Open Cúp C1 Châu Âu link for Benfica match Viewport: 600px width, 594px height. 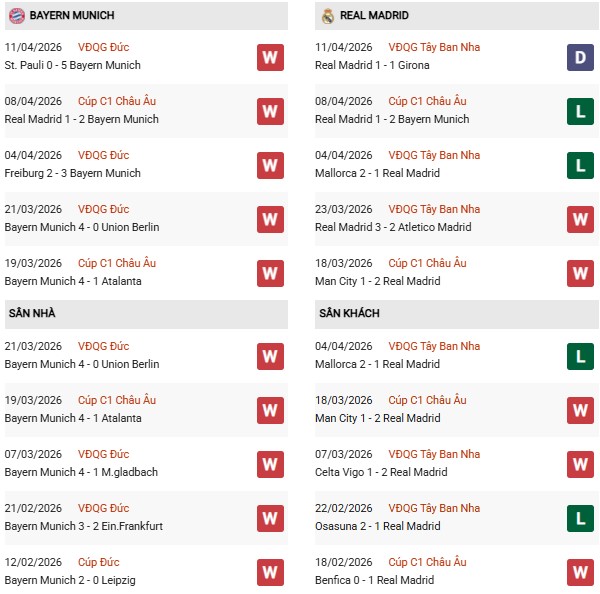[427, 562]
